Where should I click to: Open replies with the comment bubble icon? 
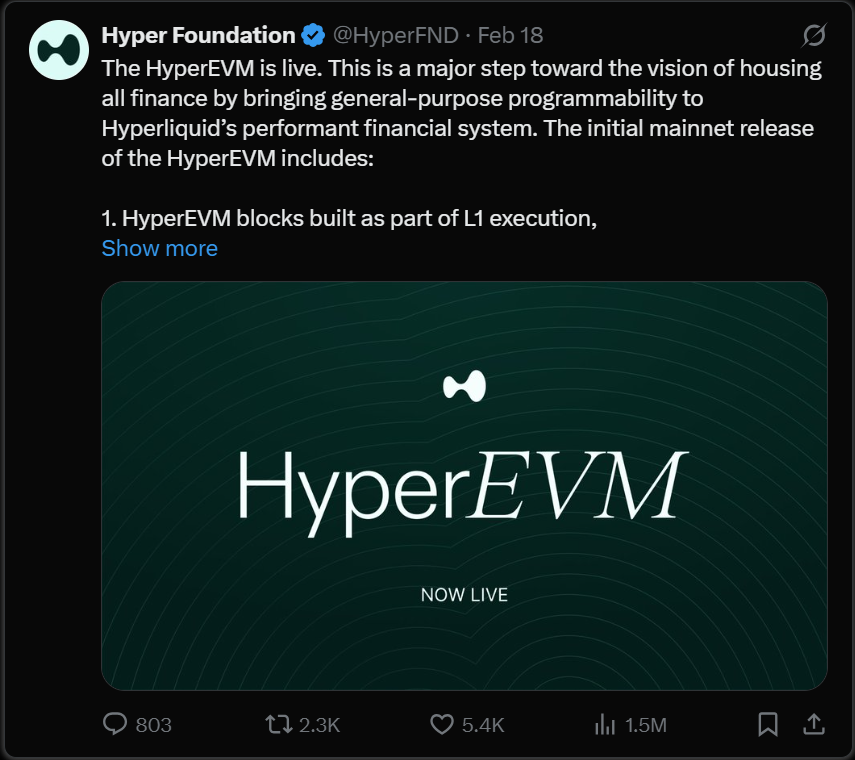click(115, 724)
